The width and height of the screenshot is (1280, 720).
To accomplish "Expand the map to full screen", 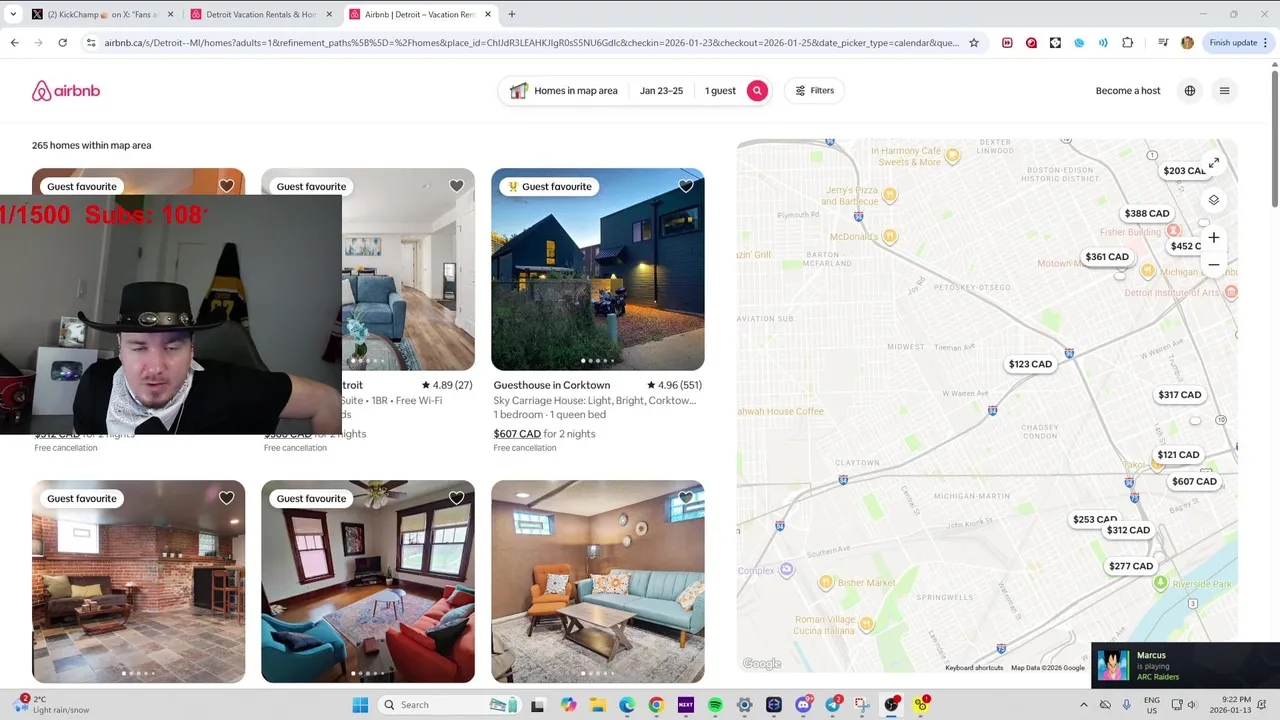I will (1213, 163).
